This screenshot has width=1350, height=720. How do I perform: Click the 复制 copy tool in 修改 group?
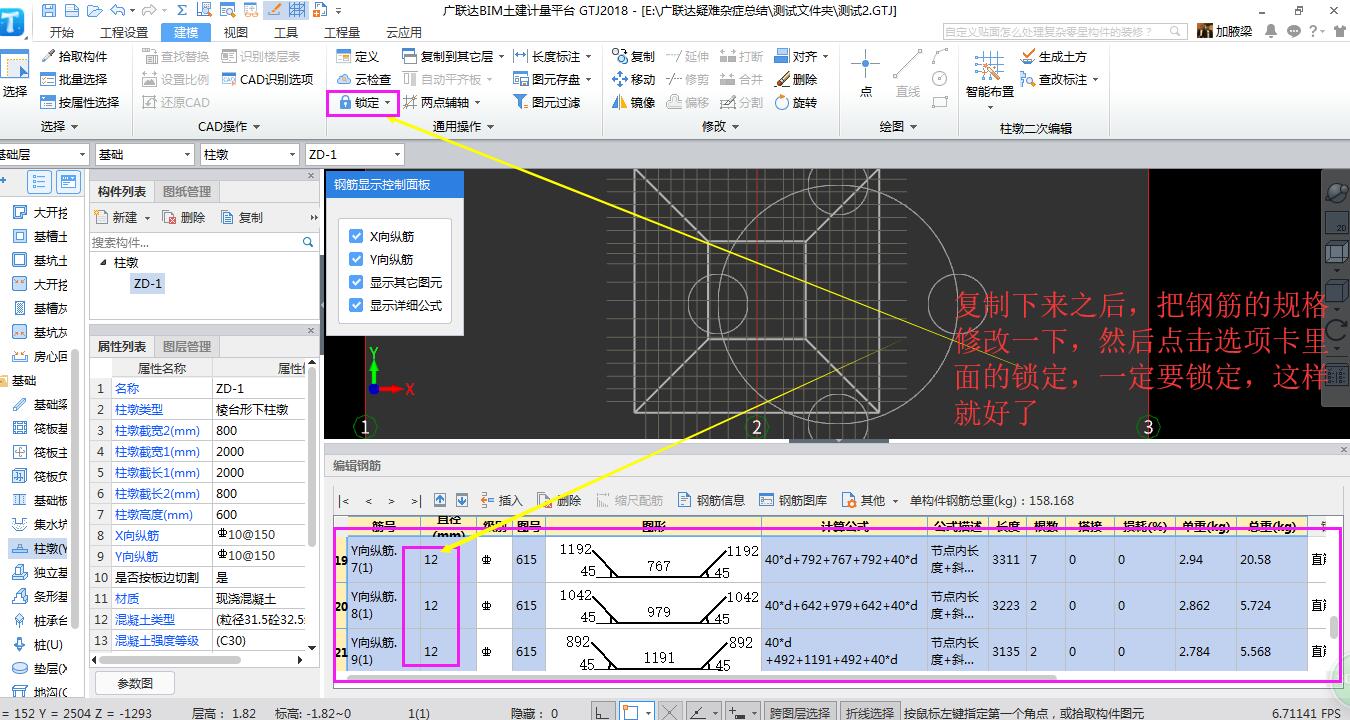pyautogui.click(x=633, y=56)
